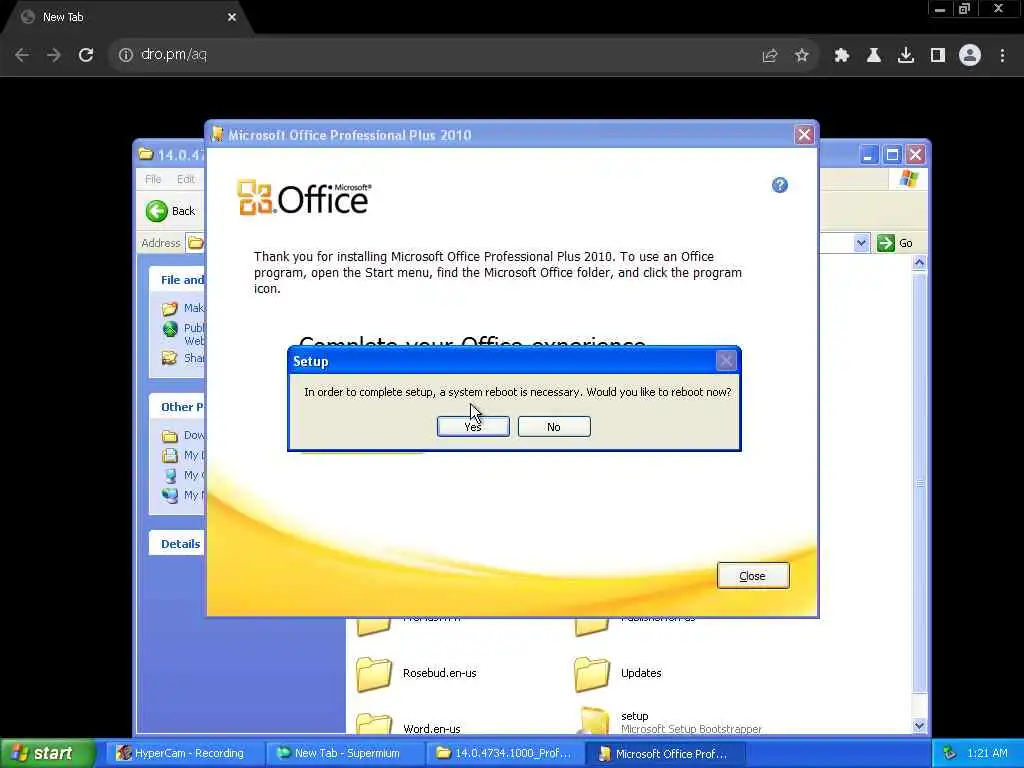The image size is (1024, 768).
Task: Toggle the browser side panel icon
Action: (x=938, y=56)
